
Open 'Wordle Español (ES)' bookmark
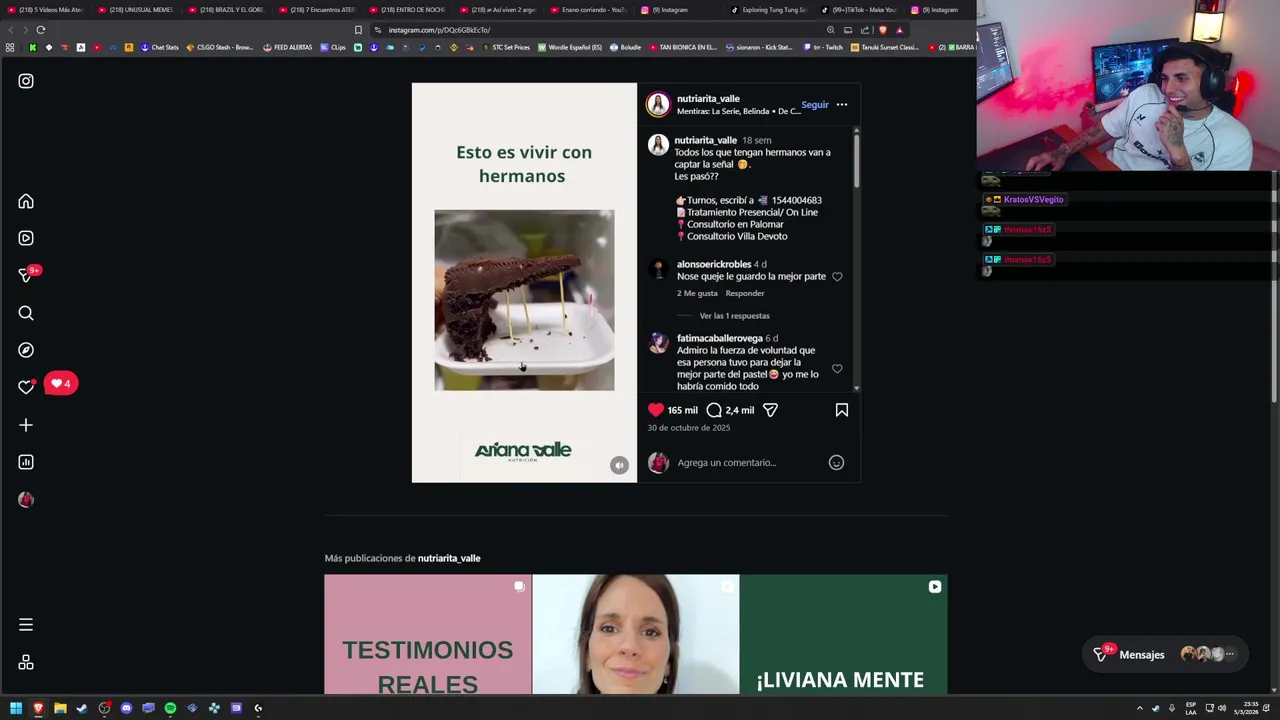[570, 48]
